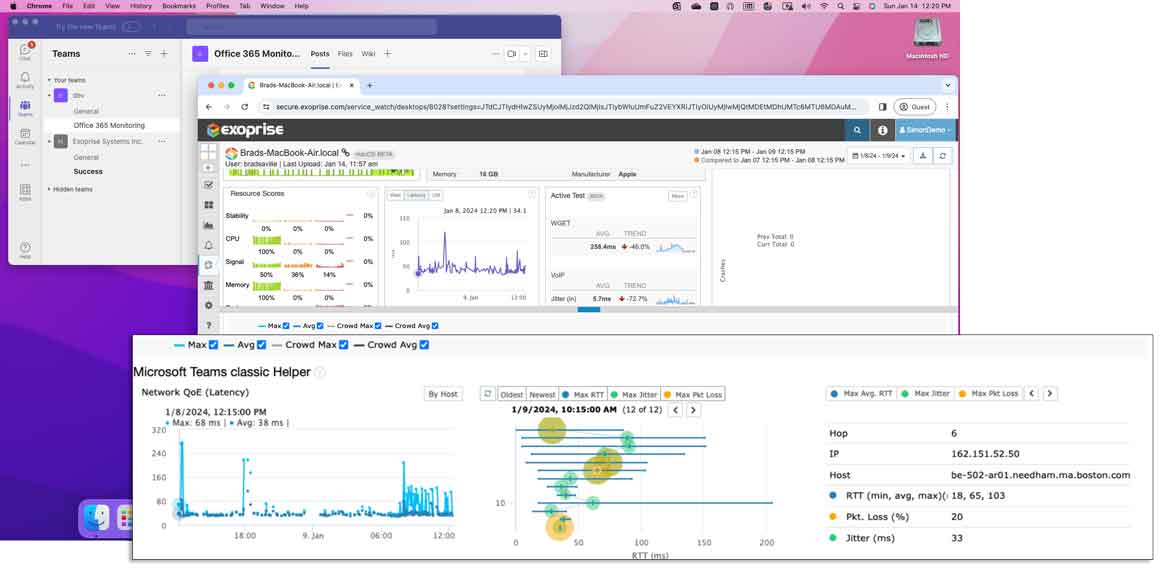
Task: Show next hop with arrow beside (12 of 12)
Action: [693, 410]
